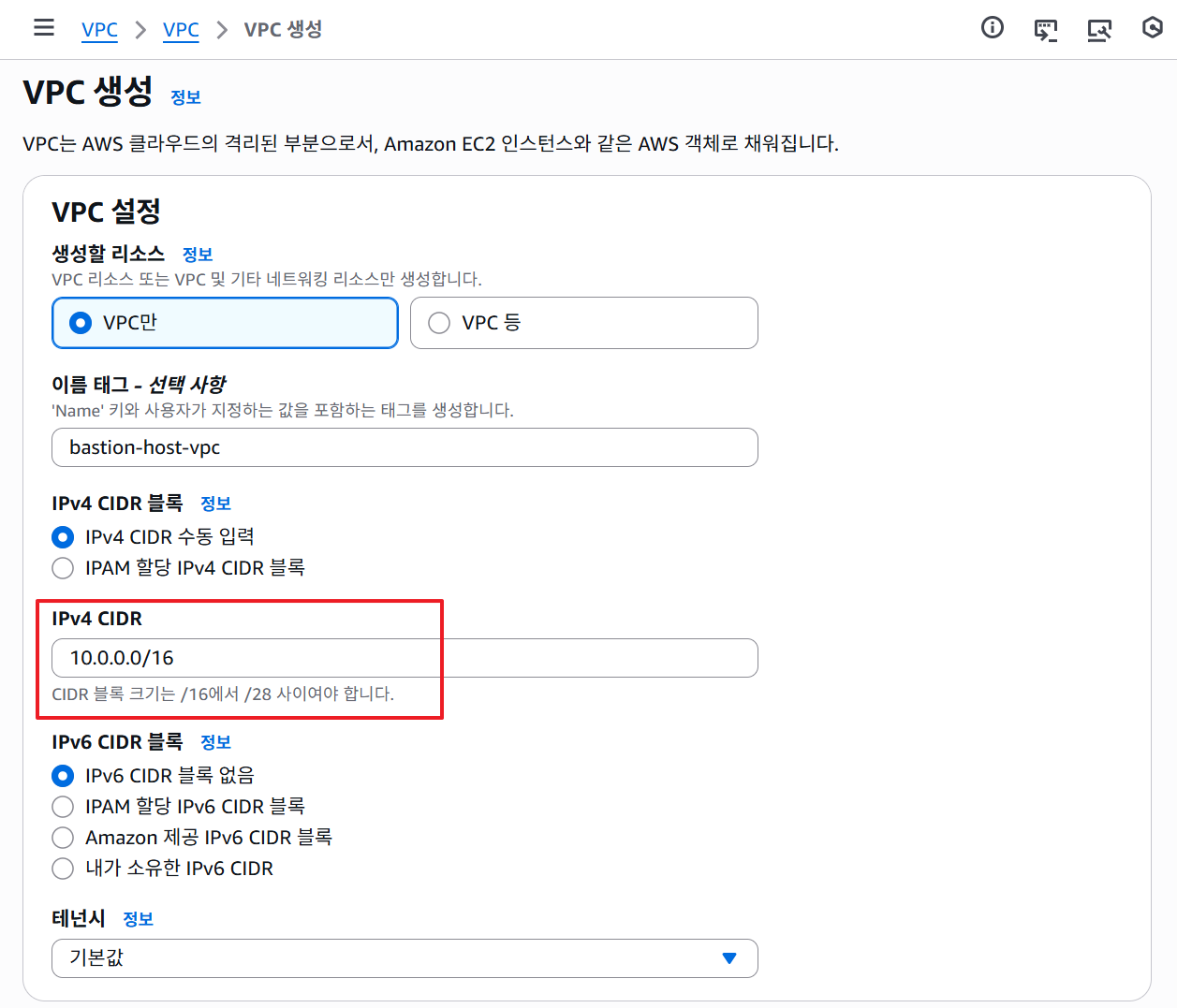Open 정보 link beside IPv4 CIDR 블록

215,504
